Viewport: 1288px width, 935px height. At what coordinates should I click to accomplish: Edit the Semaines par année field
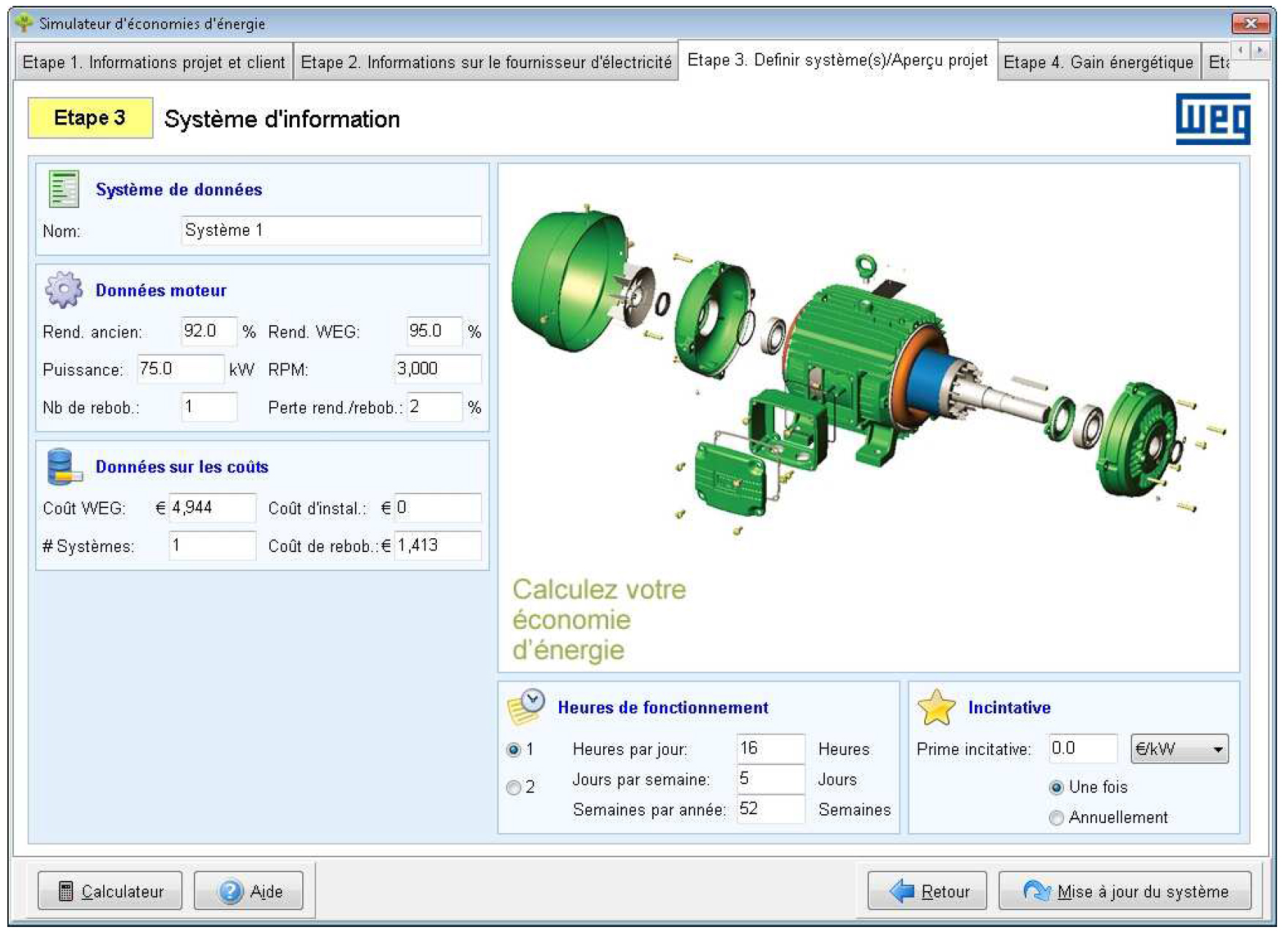click(x=771, y=809)
